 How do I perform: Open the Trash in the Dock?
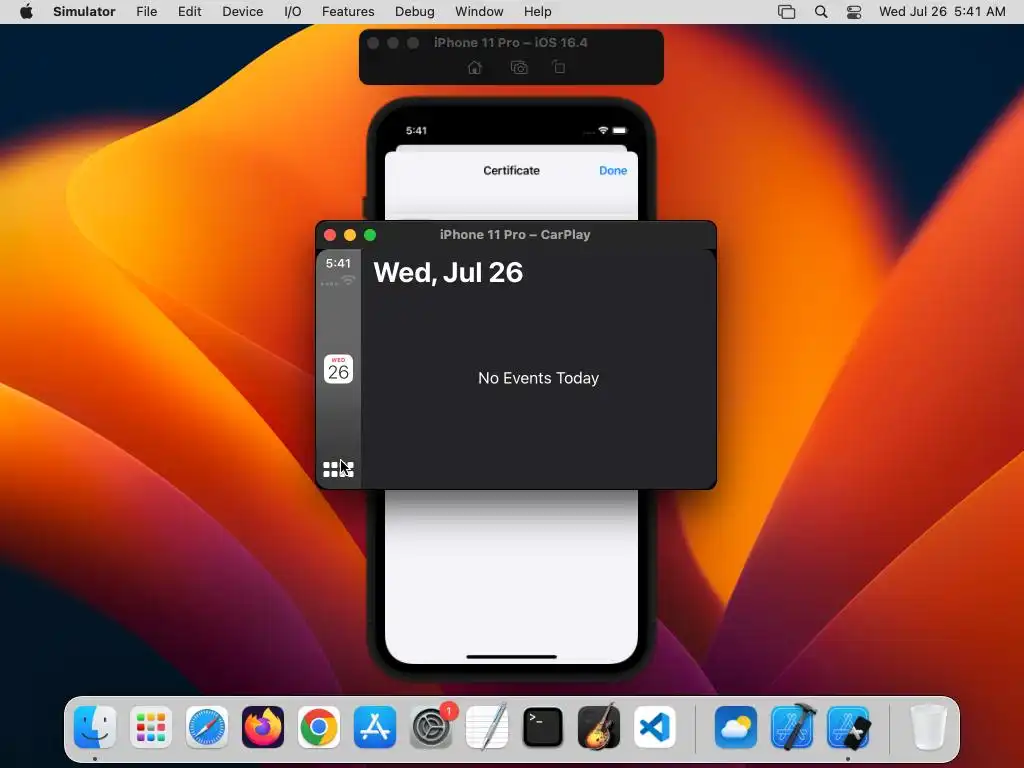(929, 727)
